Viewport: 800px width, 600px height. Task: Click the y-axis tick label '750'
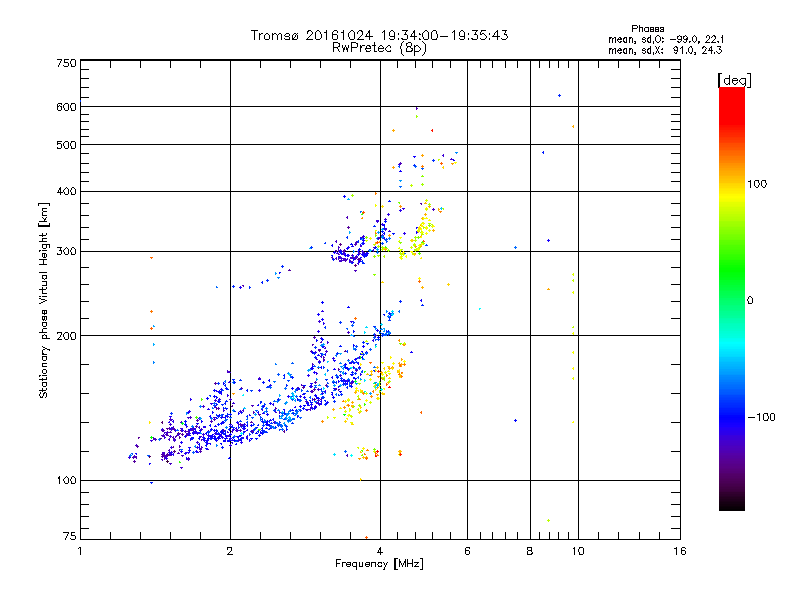pos(67,63)
